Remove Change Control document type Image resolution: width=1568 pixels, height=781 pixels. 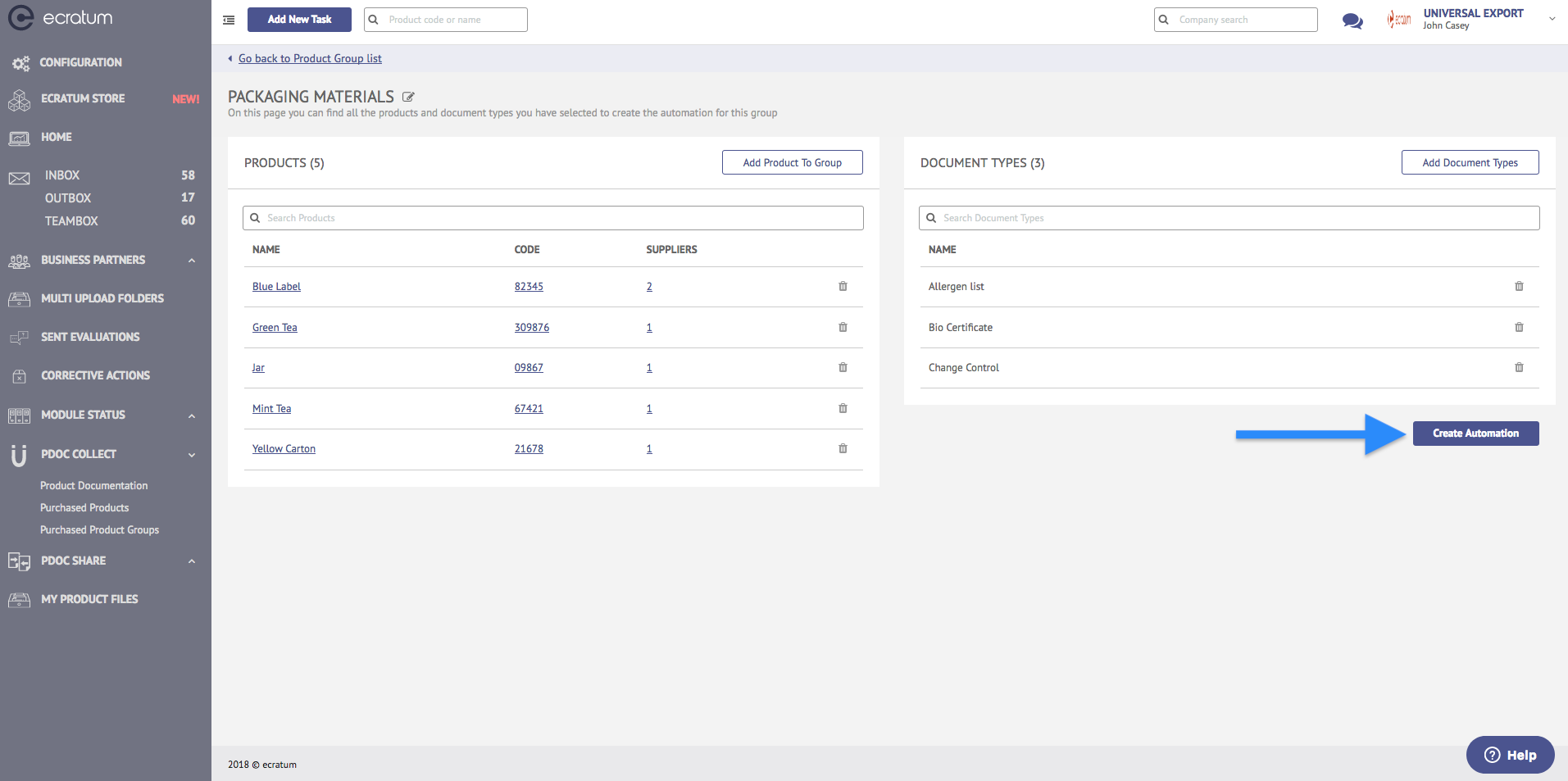point(1519,368)
